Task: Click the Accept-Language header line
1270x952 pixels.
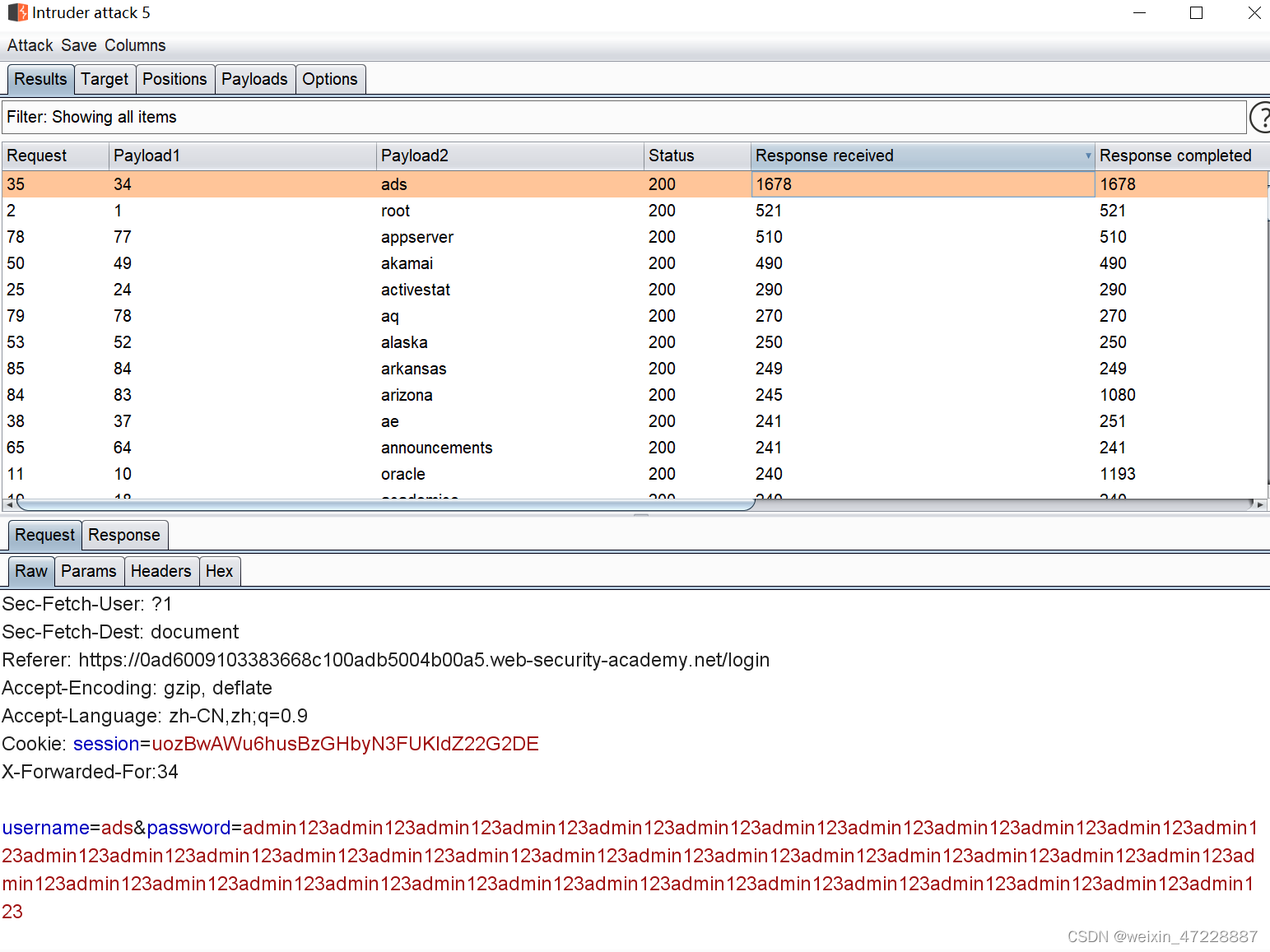Action: tap(155, 716)
